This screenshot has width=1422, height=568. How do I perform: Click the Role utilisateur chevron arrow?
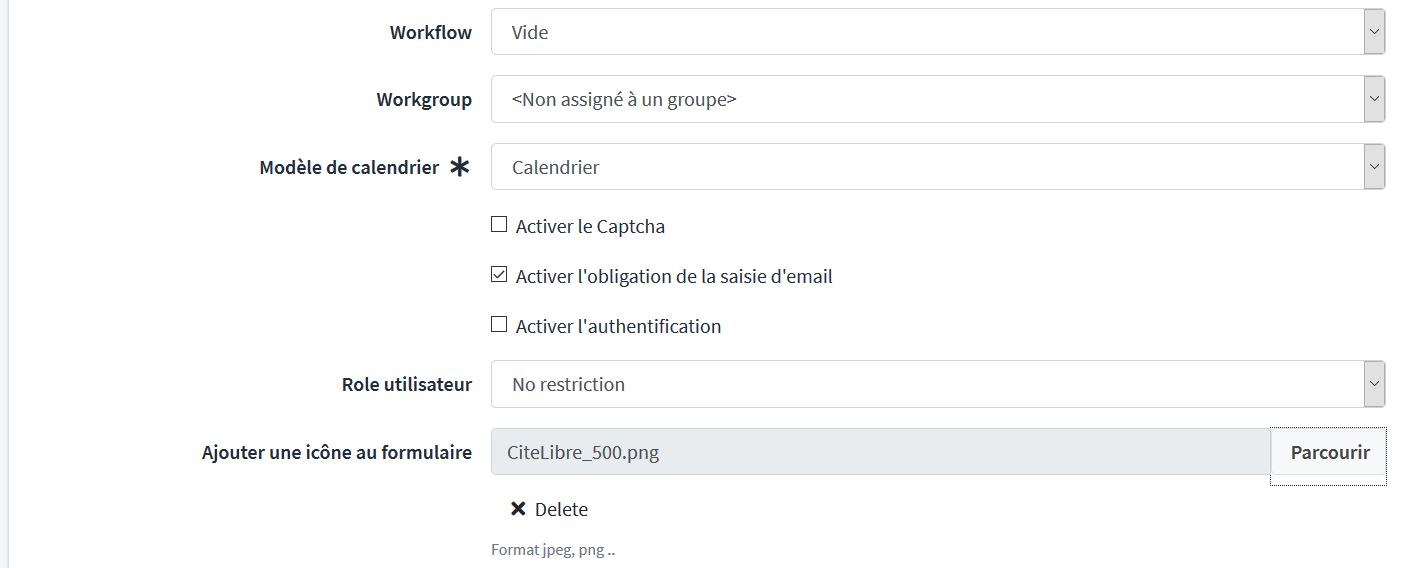click(x=1374, y=384)
